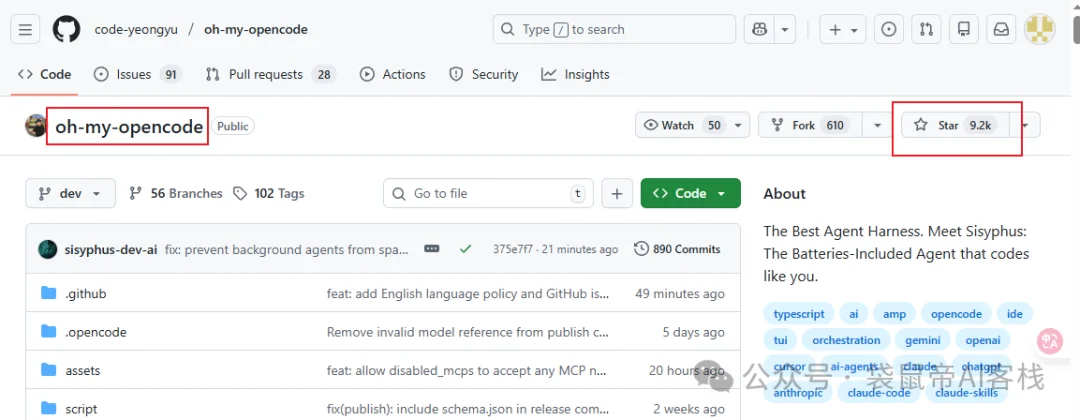Screen dimensions: 1080x420
Task: Switch to the Security tab
Action: (x=484, y=74)
